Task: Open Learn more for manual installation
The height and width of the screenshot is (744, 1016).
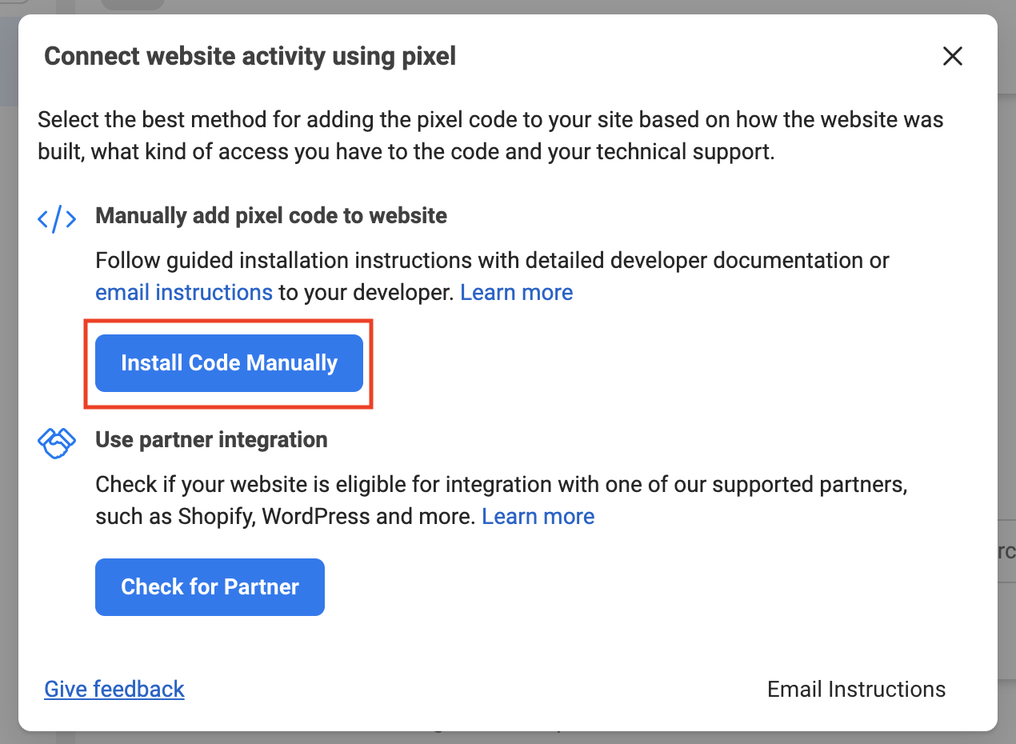Action: 516,292
